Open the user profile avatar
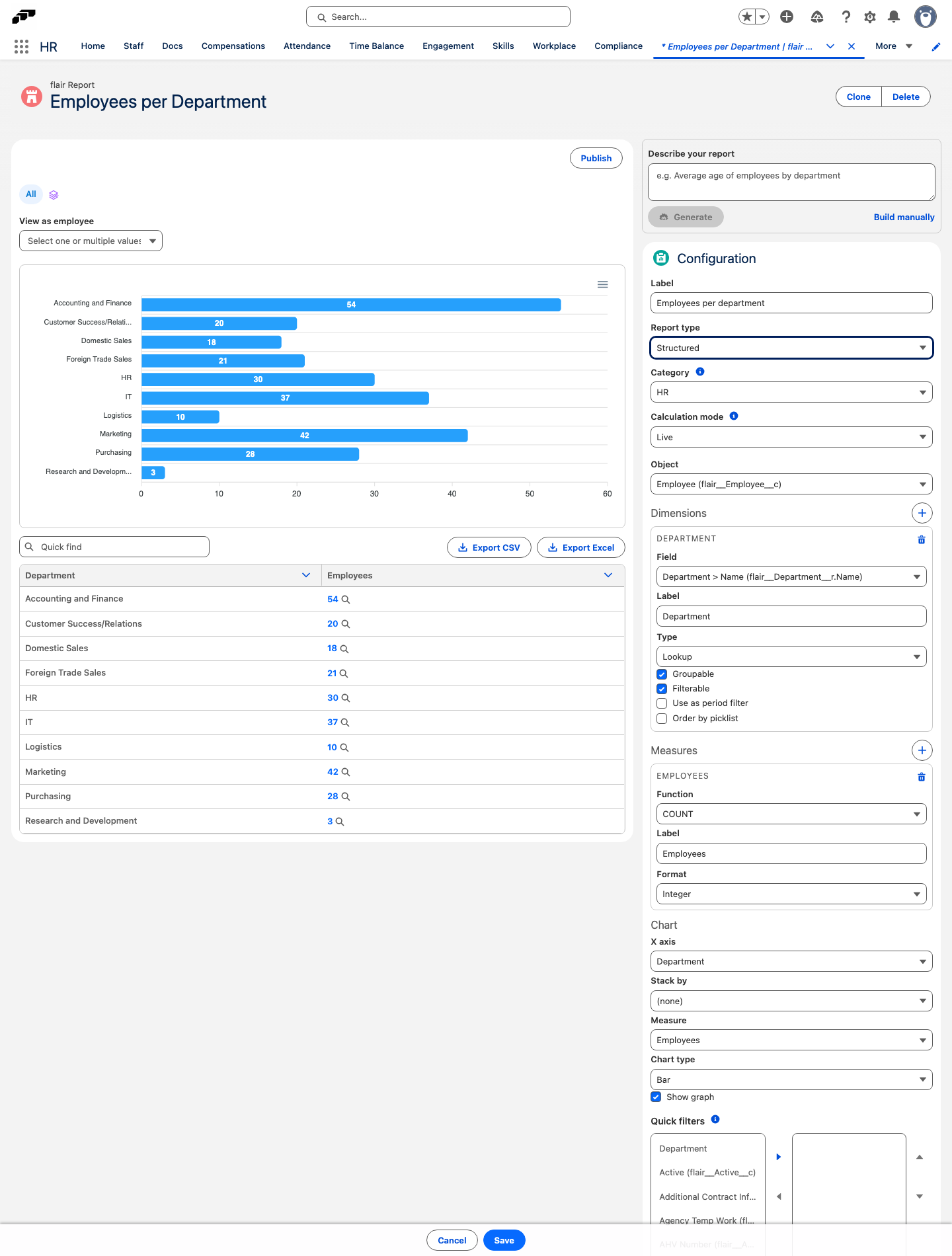Image resolution: width=952 pixels, height=1256 pixels. [926, 17]
